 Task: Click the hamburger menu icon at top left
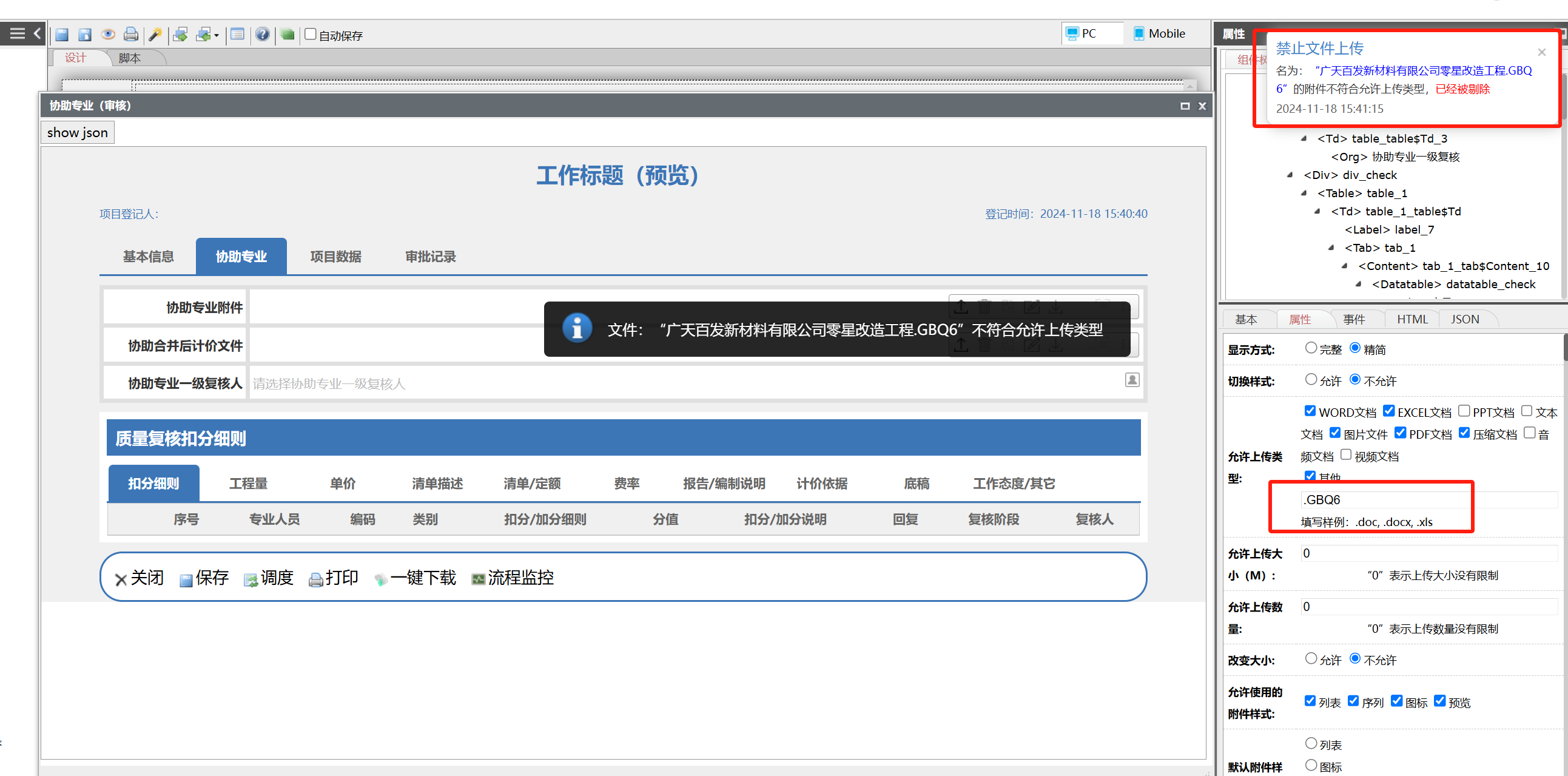pos(17,33)
